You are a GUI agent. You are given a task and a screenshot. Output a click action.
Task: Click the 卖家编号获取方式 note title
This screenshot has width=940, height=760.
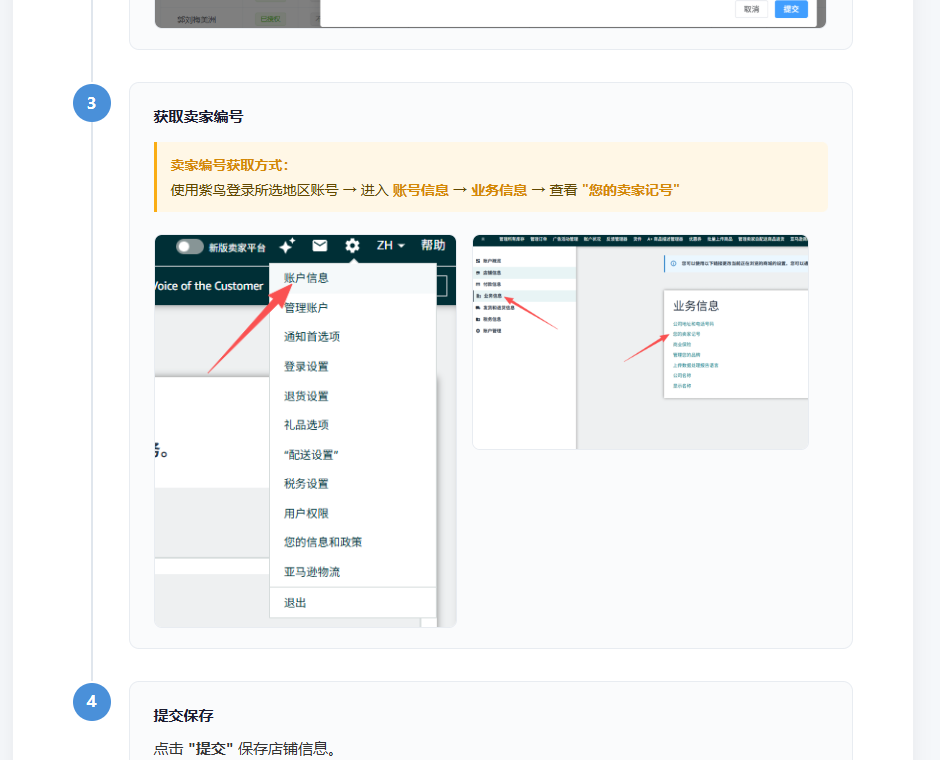tap(229, 165)
